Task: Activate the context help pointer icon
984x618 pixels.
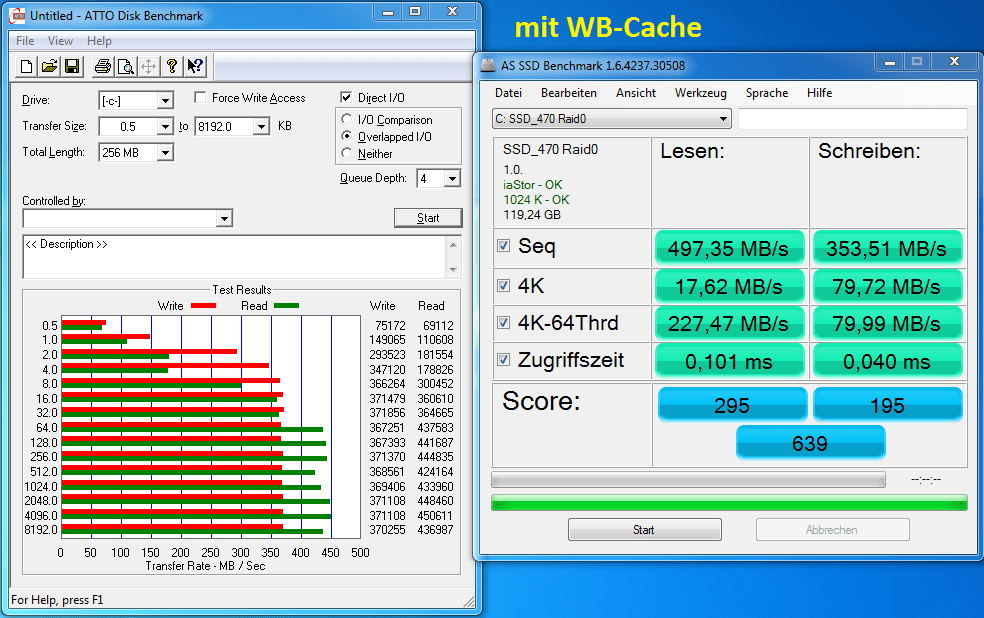Action: pos(195,66)
